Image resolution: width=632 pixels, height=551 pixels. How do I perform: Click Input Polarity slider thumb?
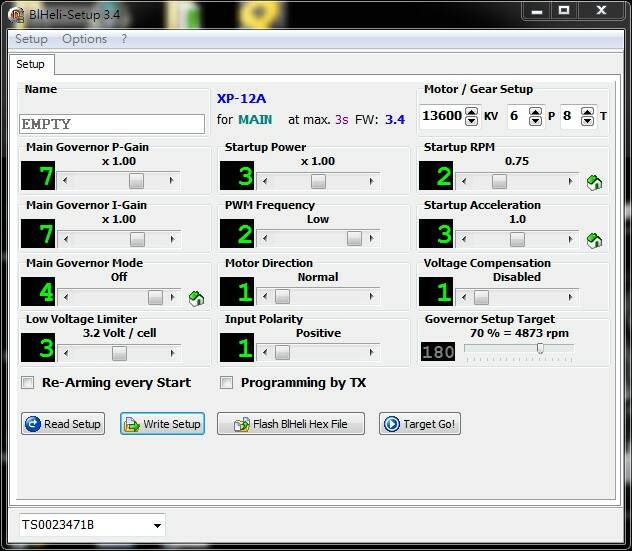pos(282,352)
